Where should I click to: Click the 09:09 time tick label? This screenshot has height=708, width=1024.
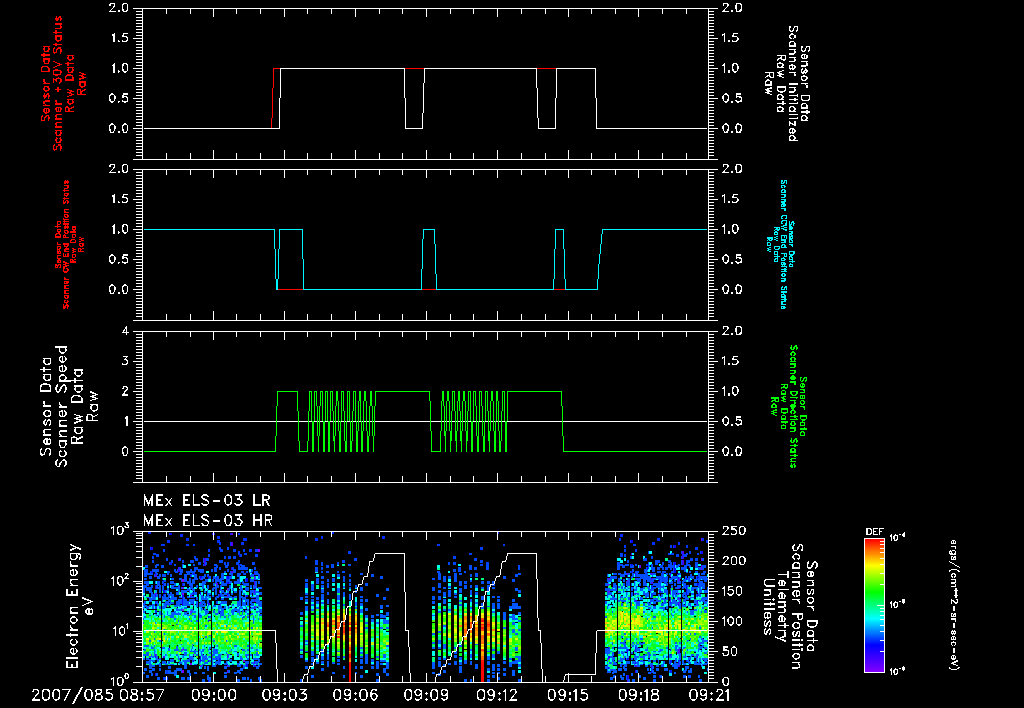tap(426, 696)
